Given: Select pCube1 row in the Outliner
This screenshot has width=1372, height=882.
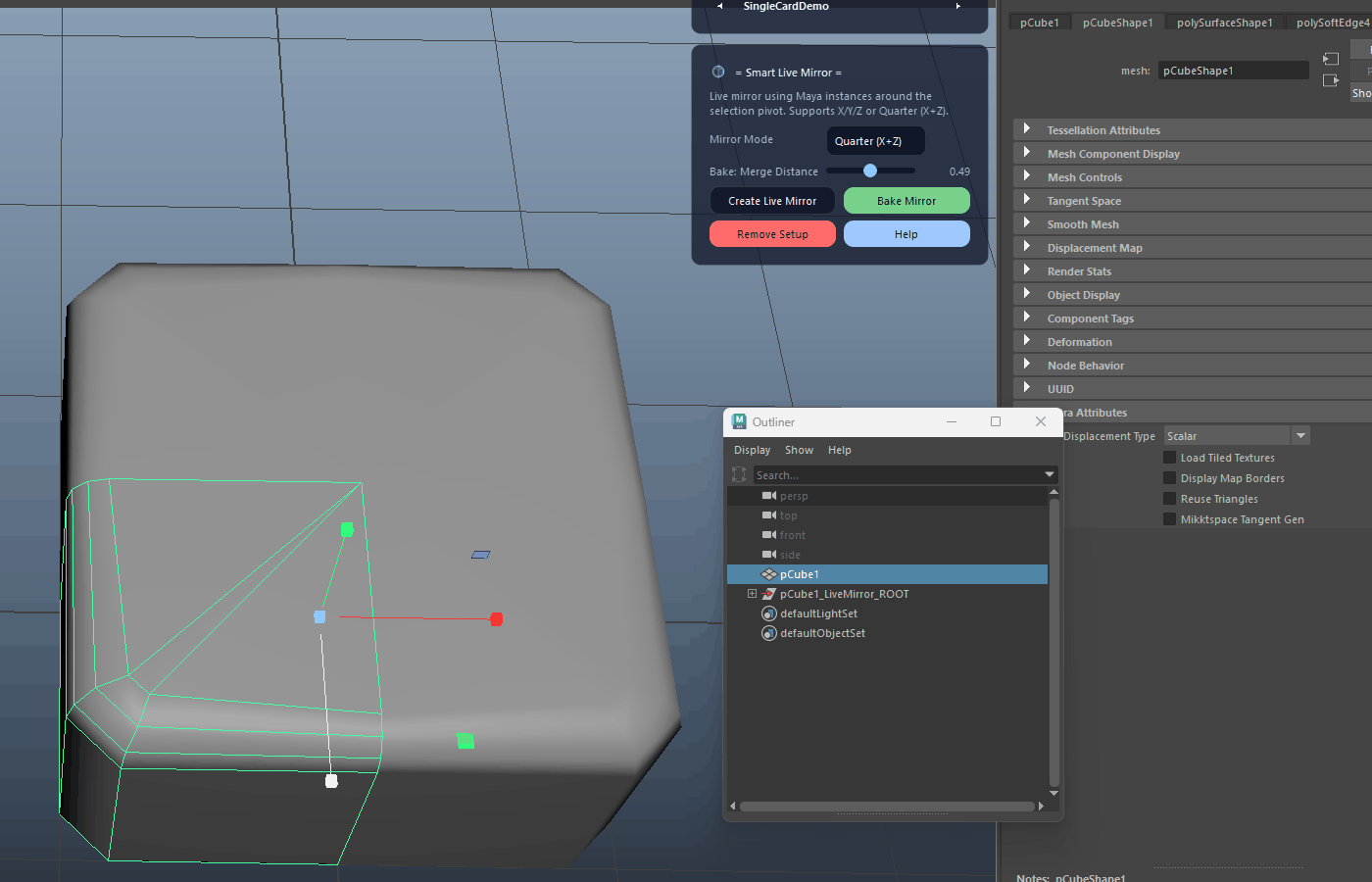Looking at the screenshot, I should pyautogui.click(x=887, y=574).
